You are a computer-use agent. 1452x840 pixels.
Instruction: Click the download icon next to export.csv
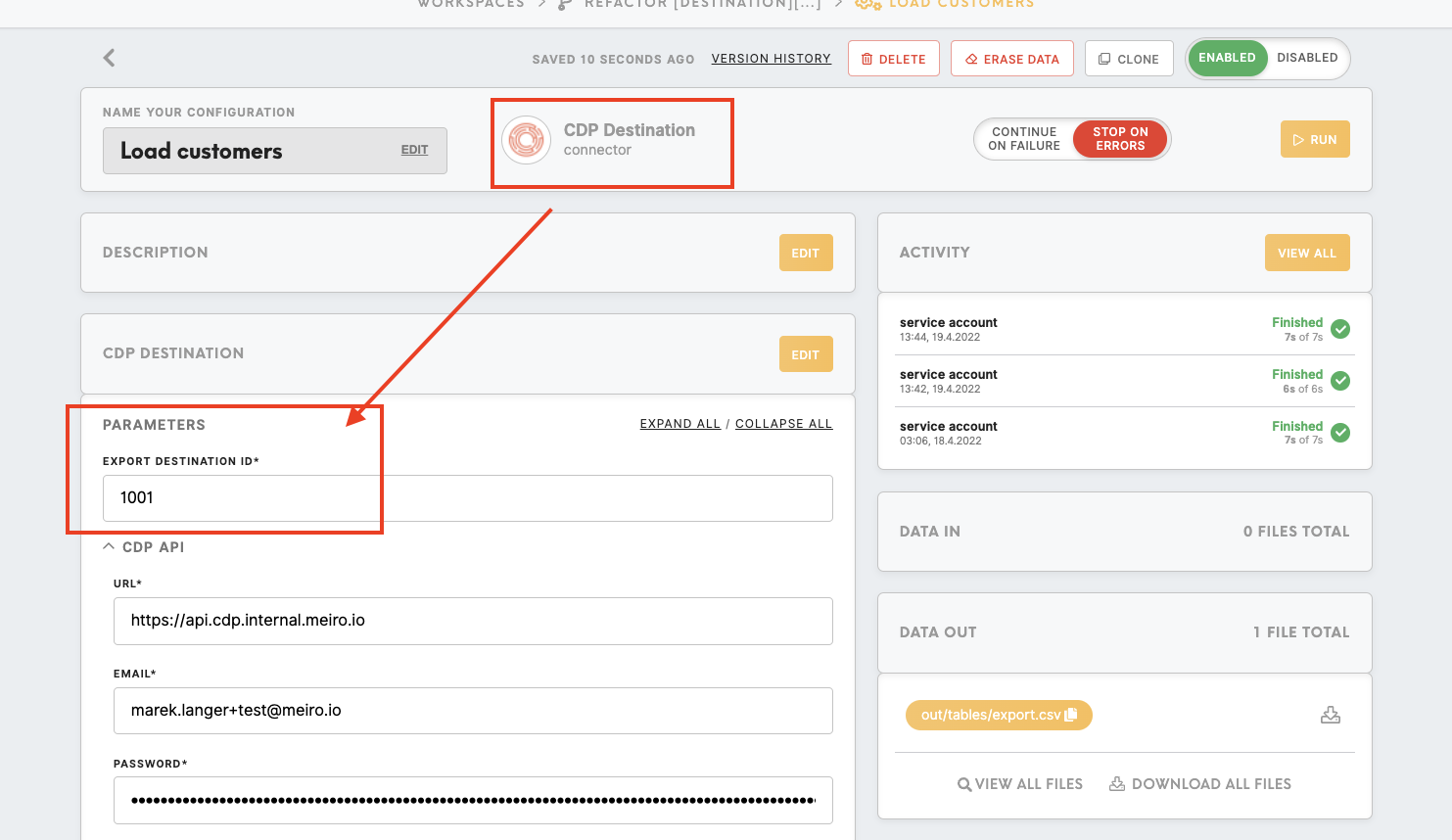[1330, 715]
